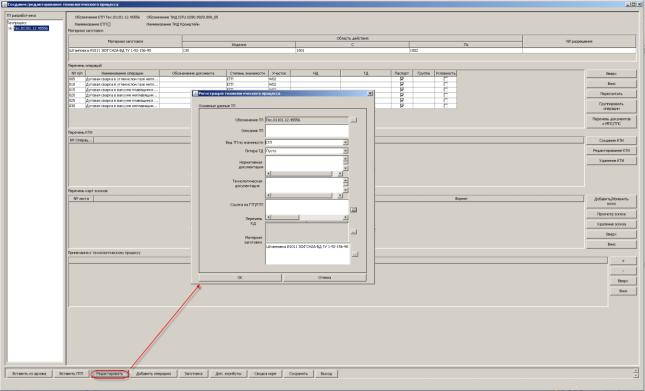Open Литера ТД dropdown
Viewport: 645px width, 391px height.
click(x=346, y=151)
